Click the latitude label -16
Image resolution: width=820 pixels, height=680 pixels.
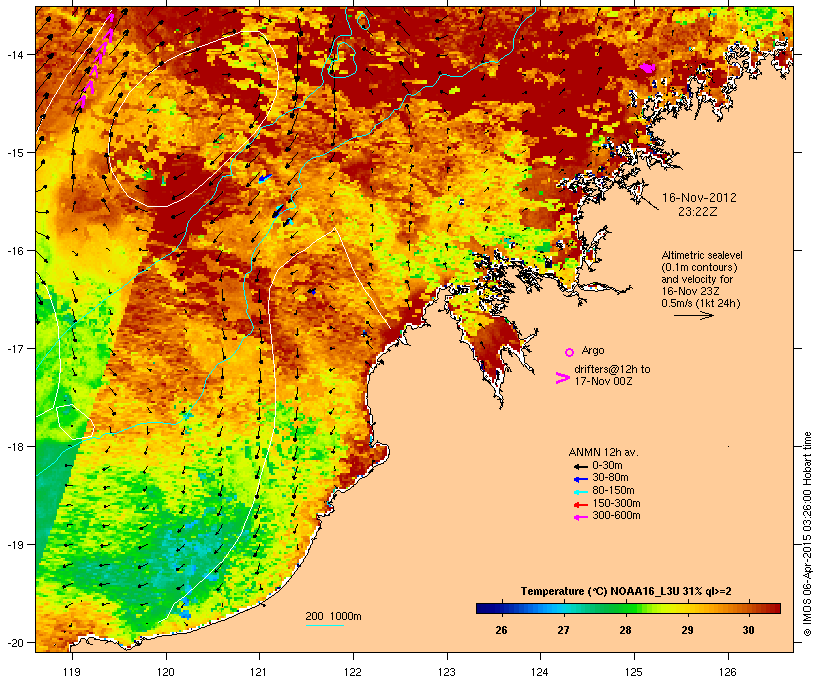pyautogui.click(x=14, y=251)
